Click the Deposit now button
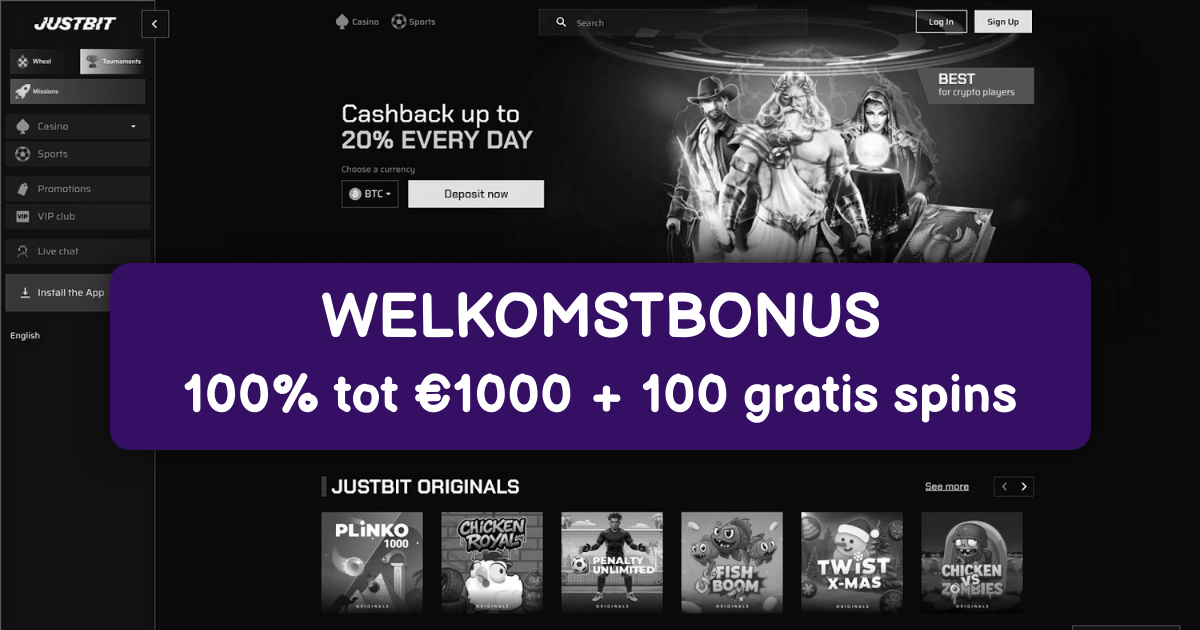Image resolution: width=1200 pixels, height=630 pixels. click(476, 194)
